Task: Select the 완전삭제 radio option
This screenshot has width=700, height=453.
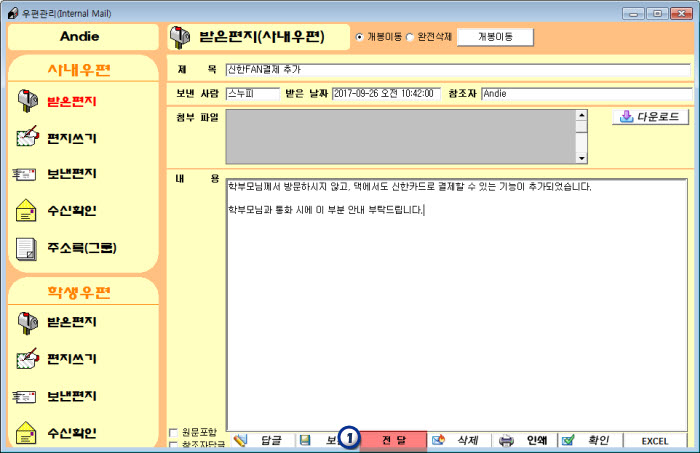Action: point(410,37)
